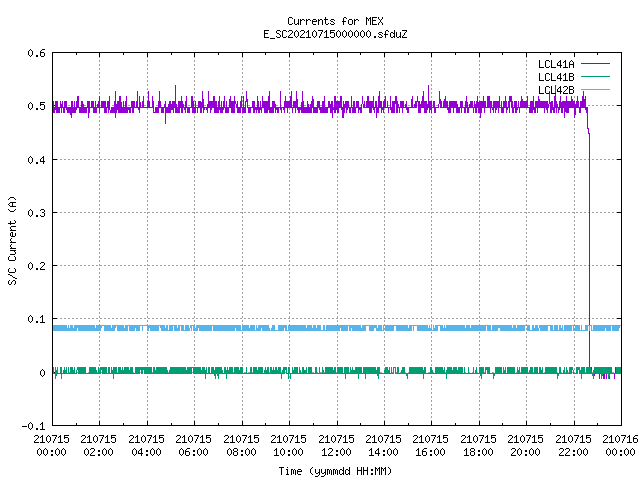Click the green LCL41B legend line sample
Viewport: 640px width, 480px height.
(x=595, y=77)
